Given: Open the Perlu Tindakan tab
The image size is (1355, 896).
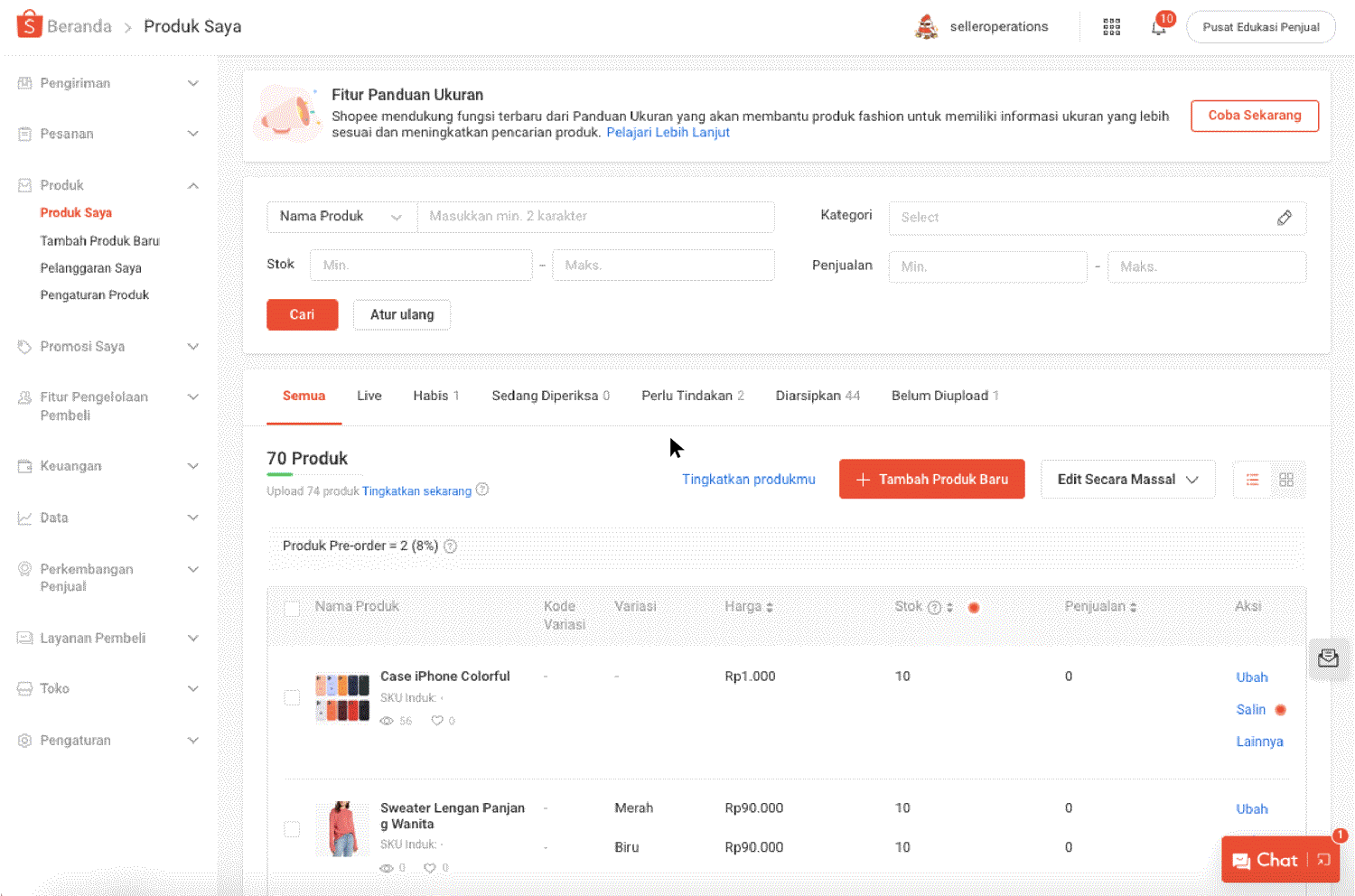Looking at the screenshot, I should [x=692, y=396].
